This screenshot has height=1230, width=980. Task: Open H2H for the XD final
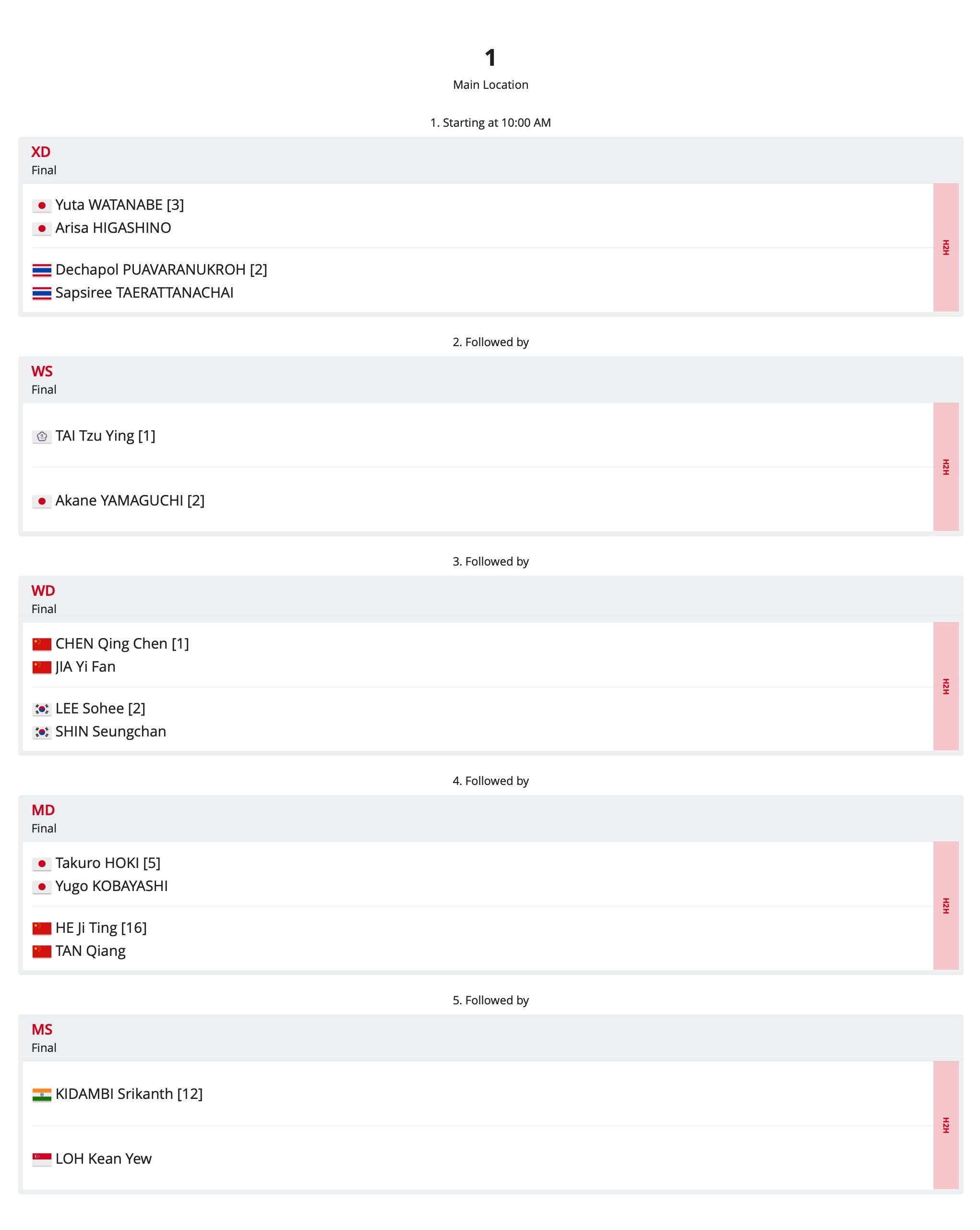pyautogui.click(x=945, y=247)
